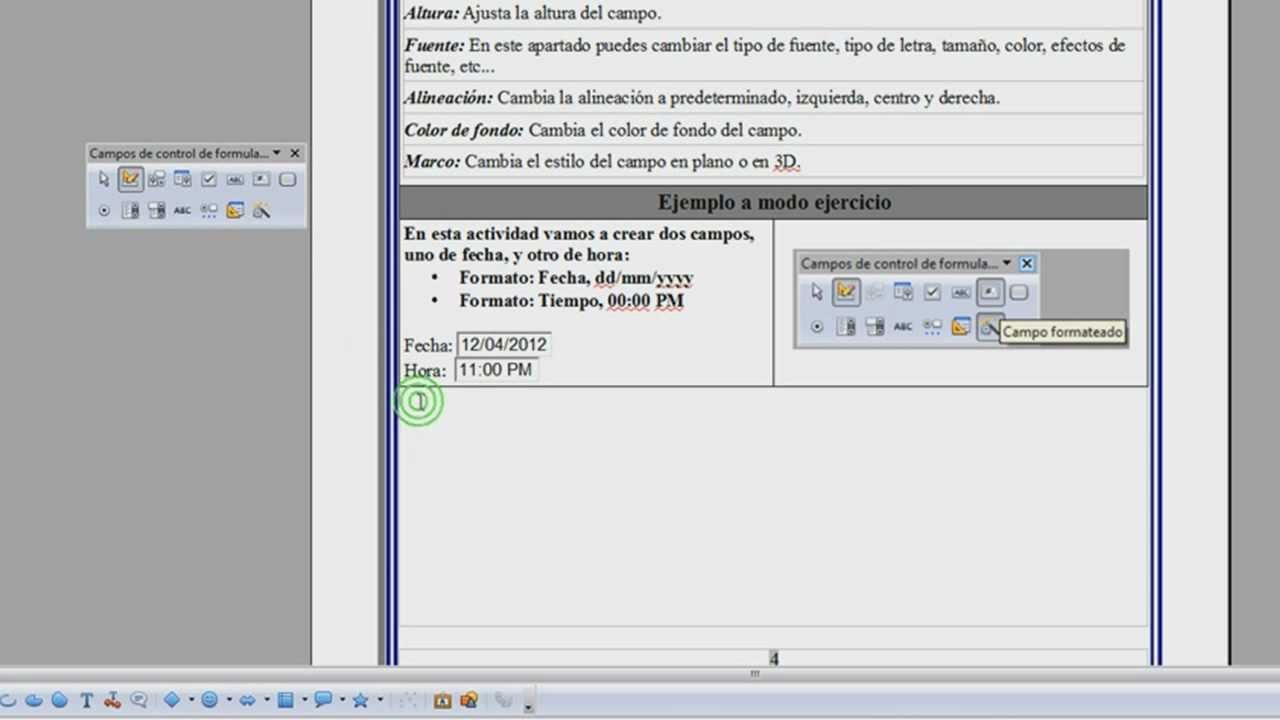Click the Insert Picture From File icon
Image resolution: width=1280 pixels, height=720 pixels.
[469, 700]
